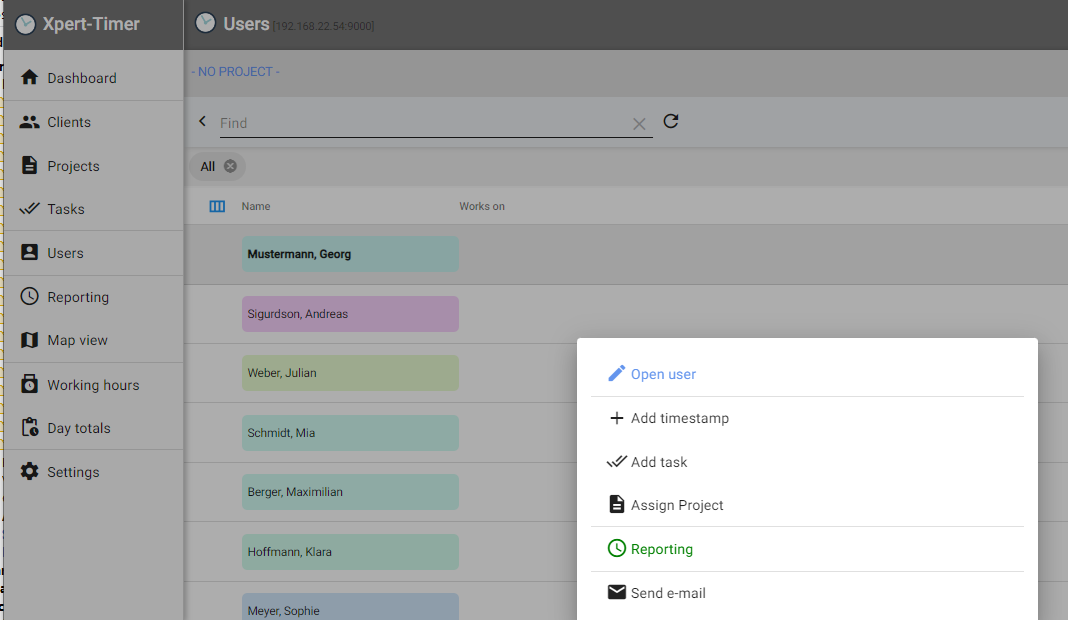Image resolution: width=1068 pixels, height=620 pixels.
Task: Click the refresh icon beside the search field
Action: pyautogui.click(x=671, y=121)
